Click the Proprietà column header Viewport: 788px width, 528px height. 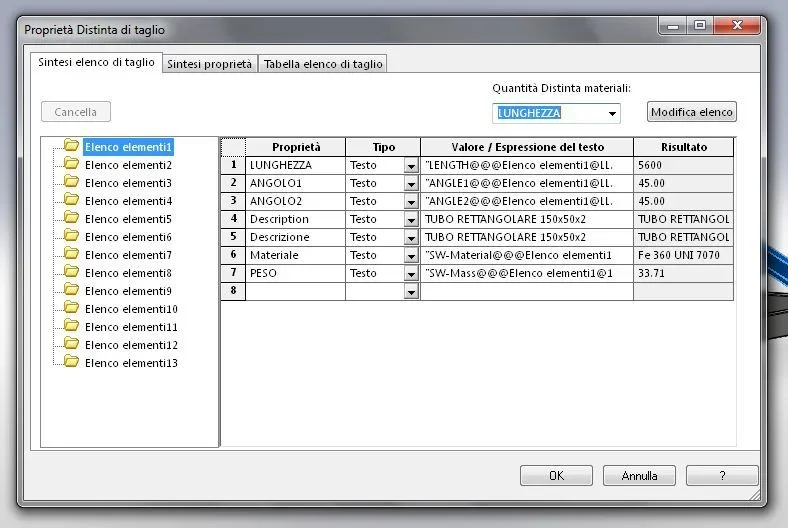pyautogui.click(x=296, y=147)
